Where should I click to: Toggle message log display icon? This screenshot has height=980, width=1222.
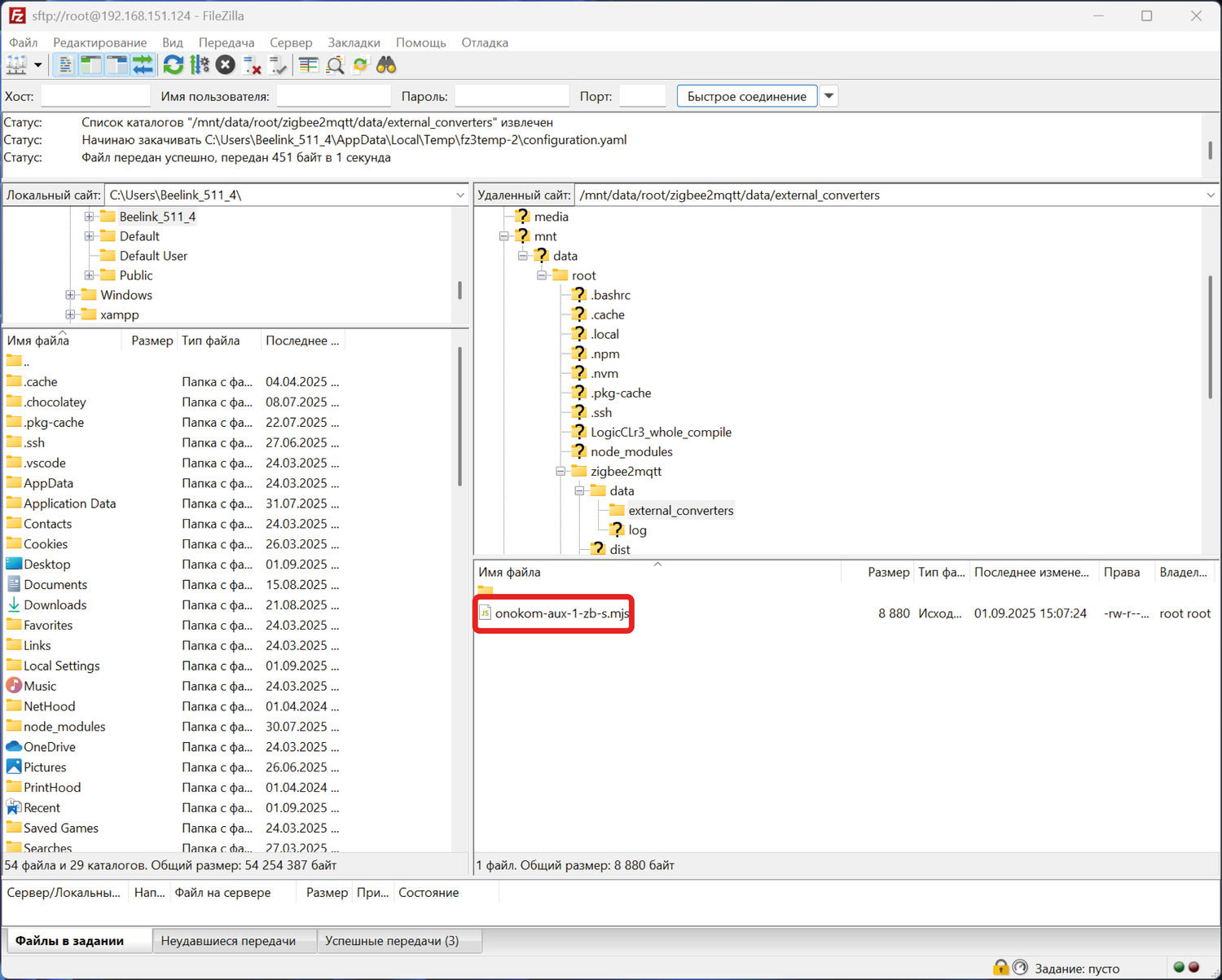point(66,65)
